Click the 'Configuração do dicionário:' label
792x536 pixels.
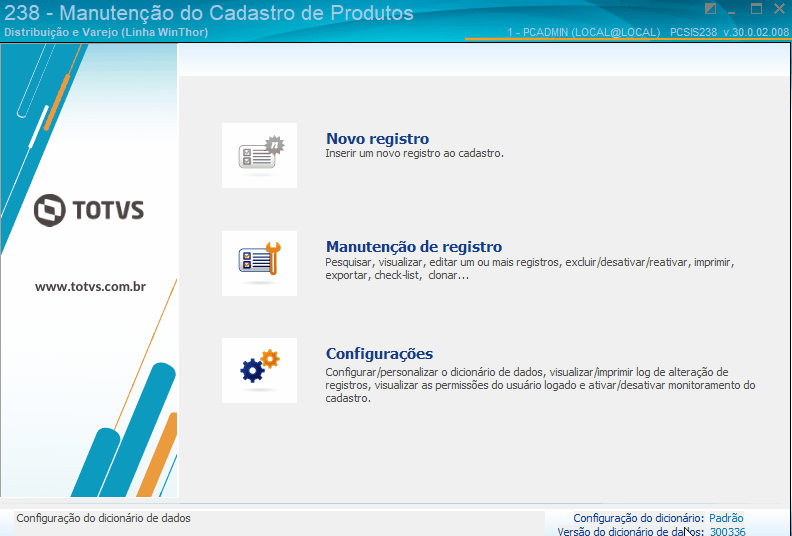[638, 518]
